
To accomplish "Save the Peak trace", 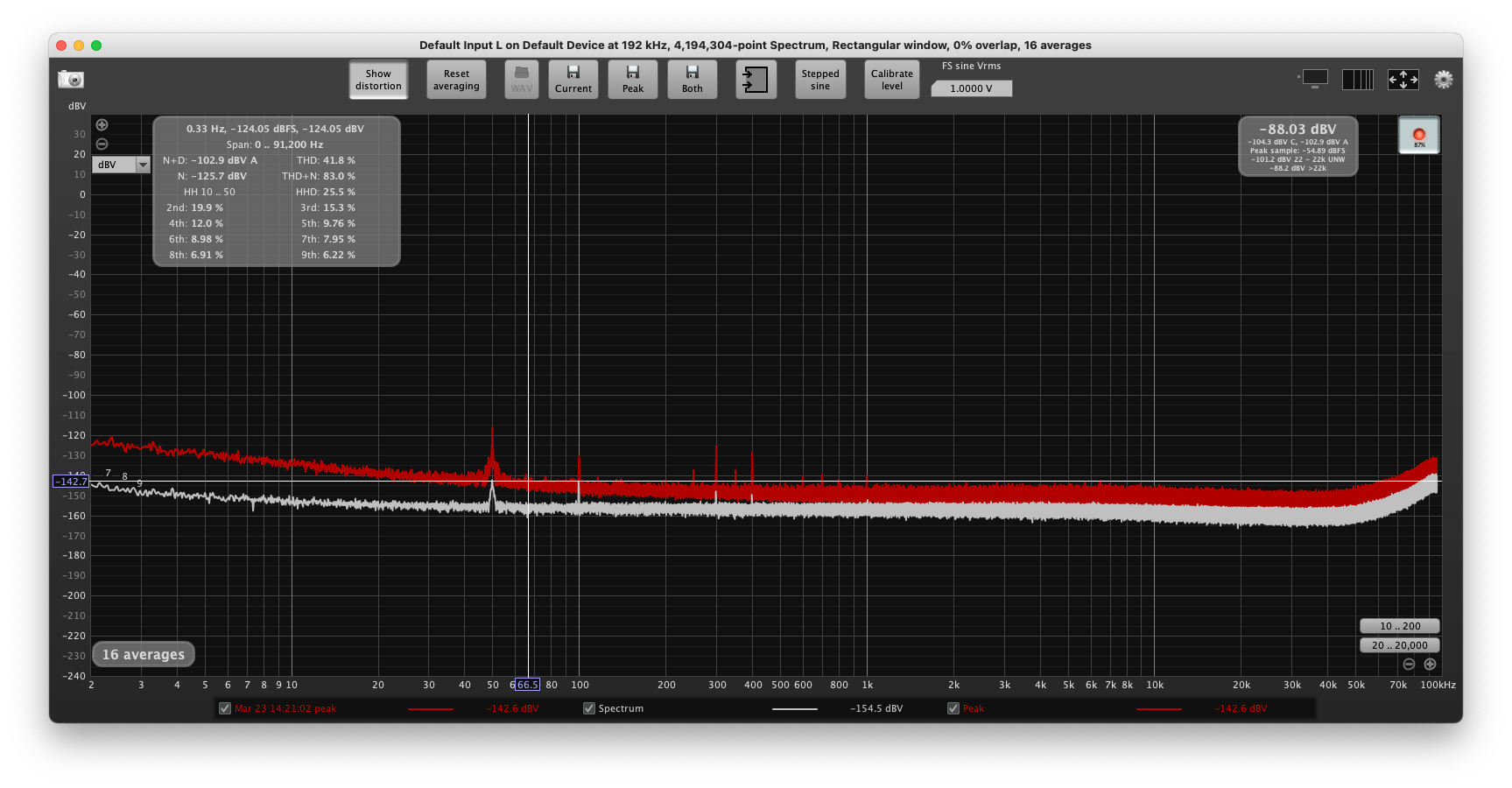I will point(633,80).
